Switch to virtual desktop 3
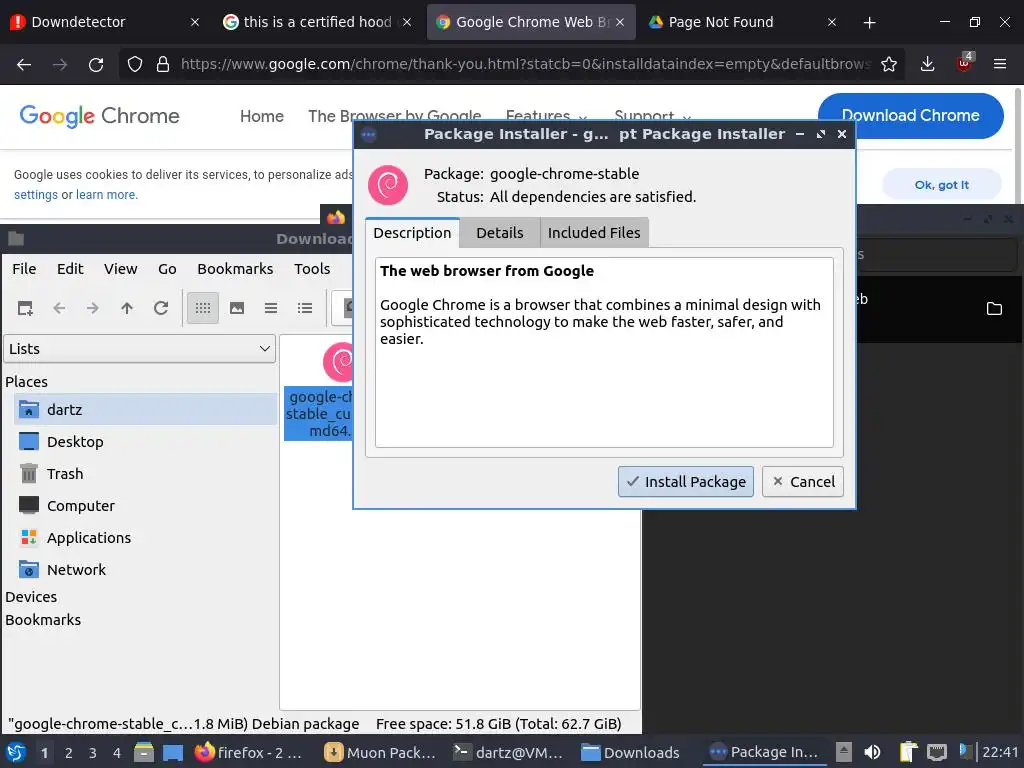 click(x=93, y=753)
